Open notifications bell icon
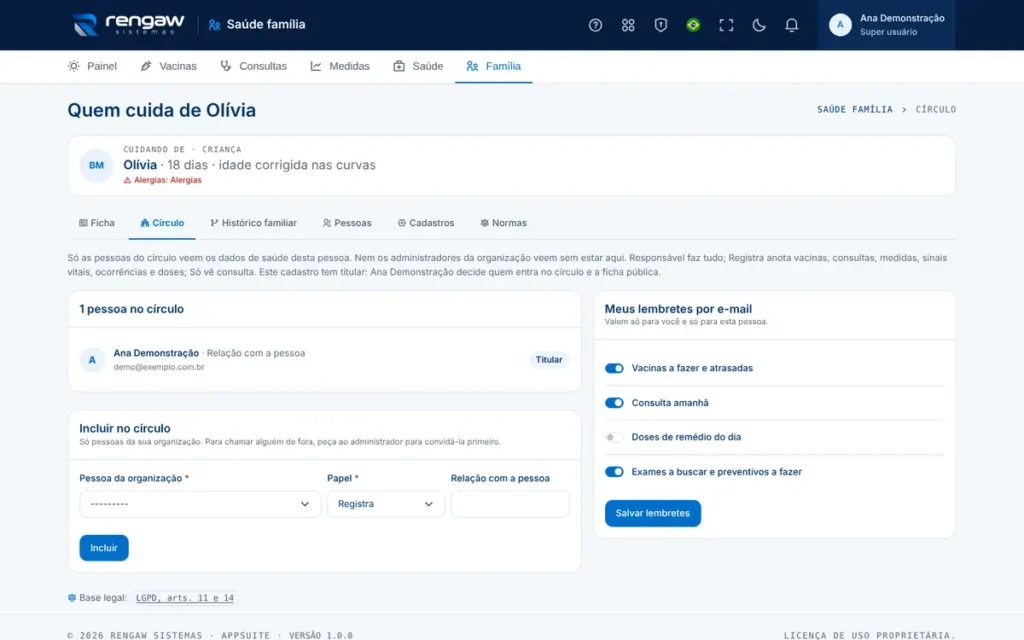The image size is (1024, 640). pyautogui.click(x=791, y=25)
